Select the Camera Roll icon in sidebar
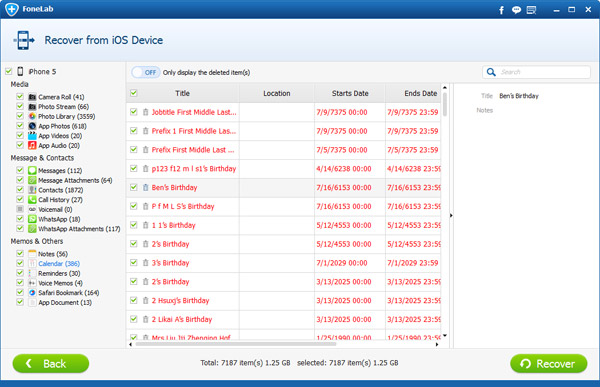Image resolution: width=600 pixels, height=387 pixels. tap(32, 97)
